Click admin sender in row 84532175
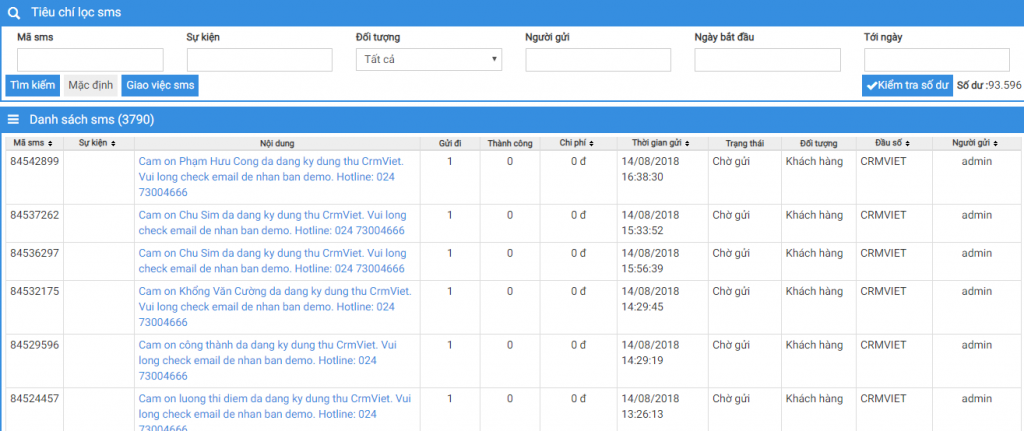The image size is (1024, 431). coord(976,291)
